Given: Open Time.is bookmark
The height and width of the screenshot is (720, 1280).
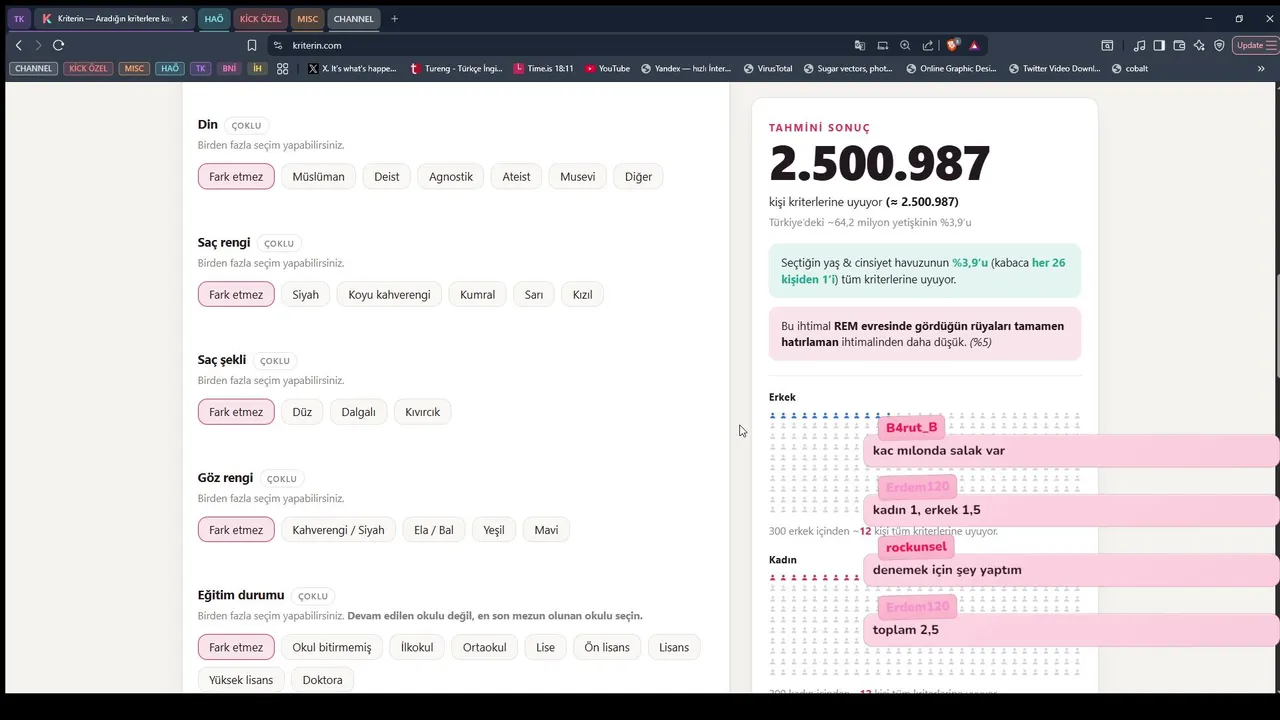Looking at the screenshot, I should (x=543, y=69).
